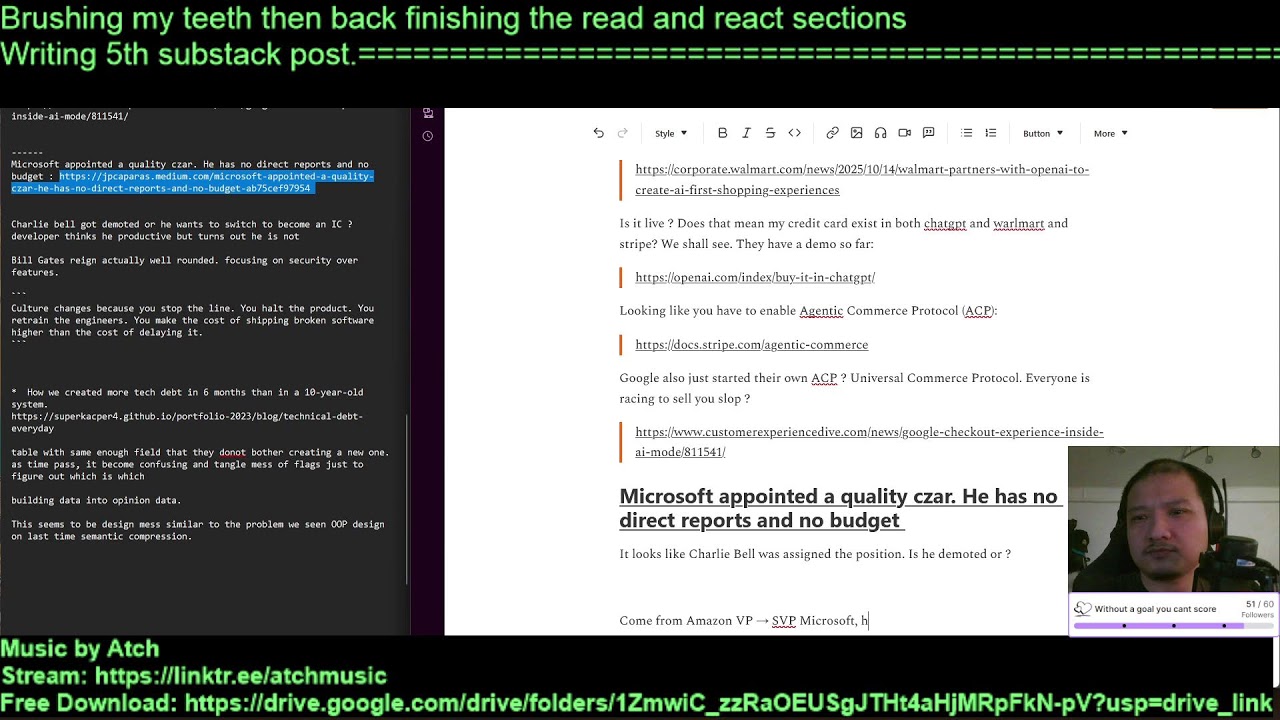This screenshot has width=1280, height=720.
Task: Undo the last edit
Action: coord(598,133)
